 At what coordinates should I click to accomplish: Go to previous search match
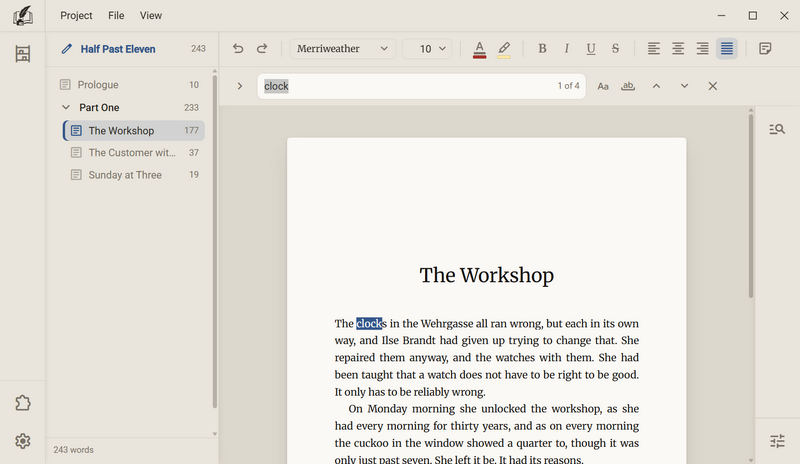657,86
